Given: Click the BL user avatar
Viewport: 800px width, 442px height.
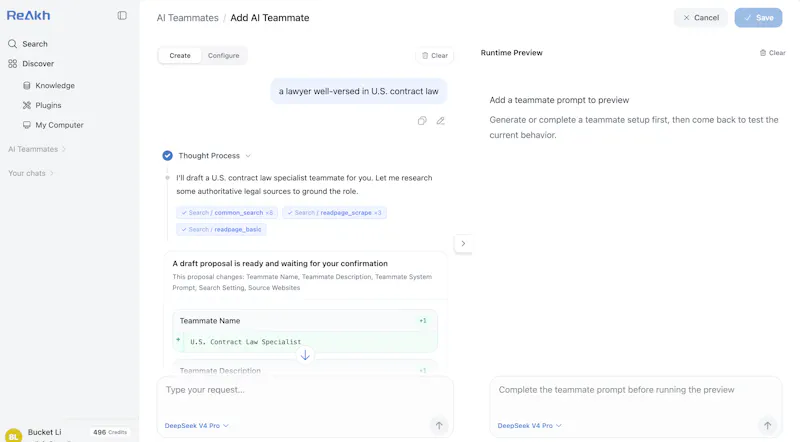Looking at the screenshot, I should [13, 435].
